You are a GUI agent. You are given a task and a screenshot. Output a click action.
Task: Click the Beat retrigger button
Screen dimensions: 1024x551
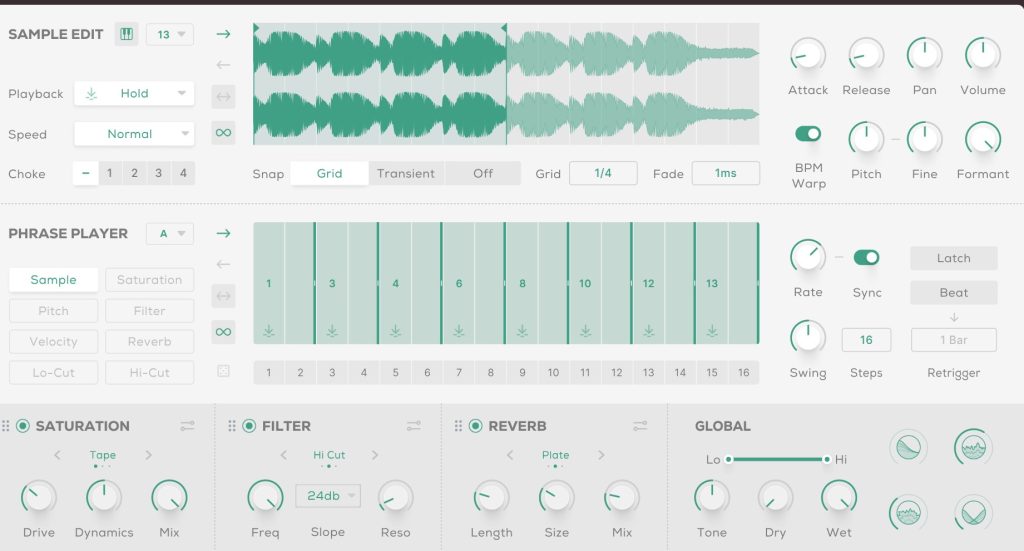click(953, 293)
